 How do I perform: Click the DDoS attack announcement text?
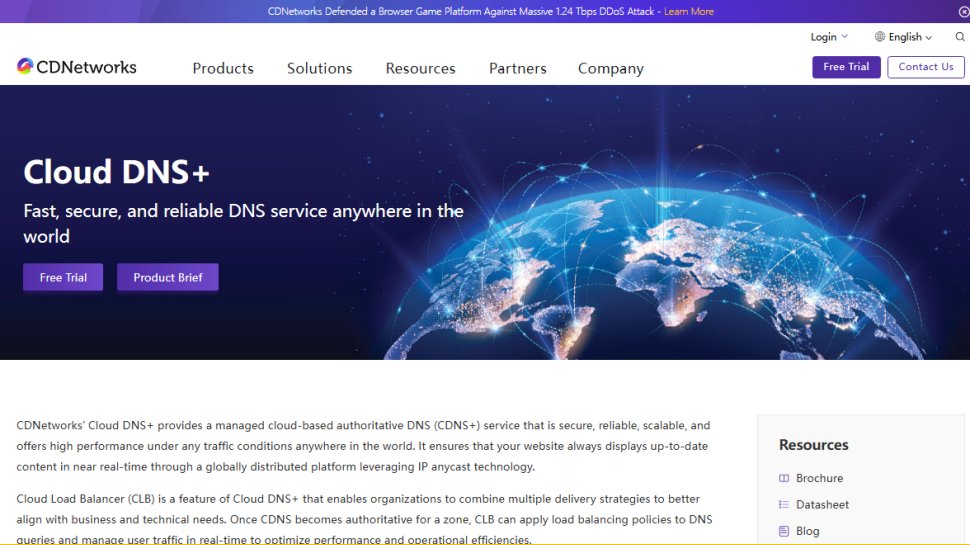[461, 12]
